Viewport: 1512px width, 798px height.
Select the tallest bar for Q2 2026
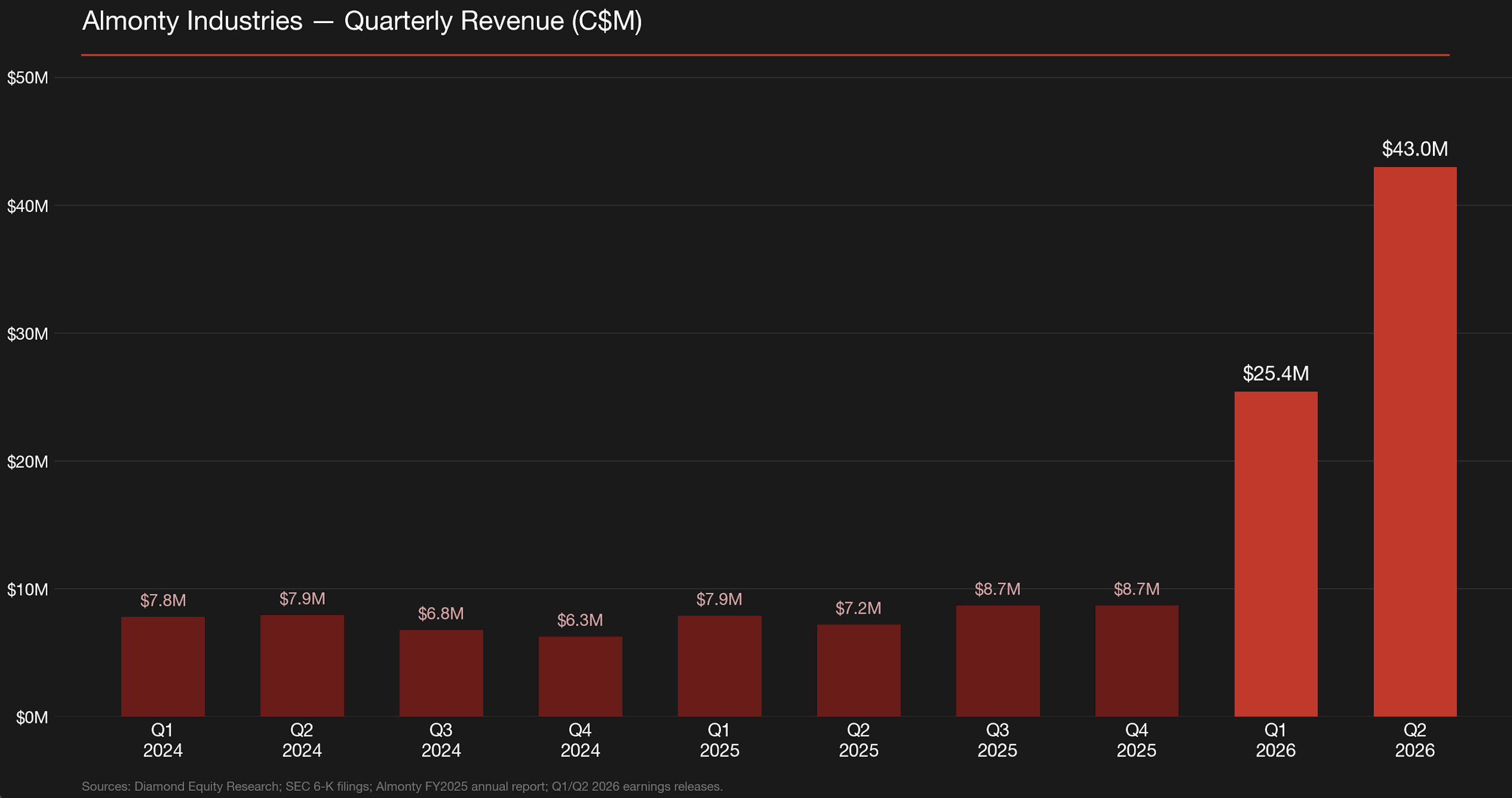1415,442
